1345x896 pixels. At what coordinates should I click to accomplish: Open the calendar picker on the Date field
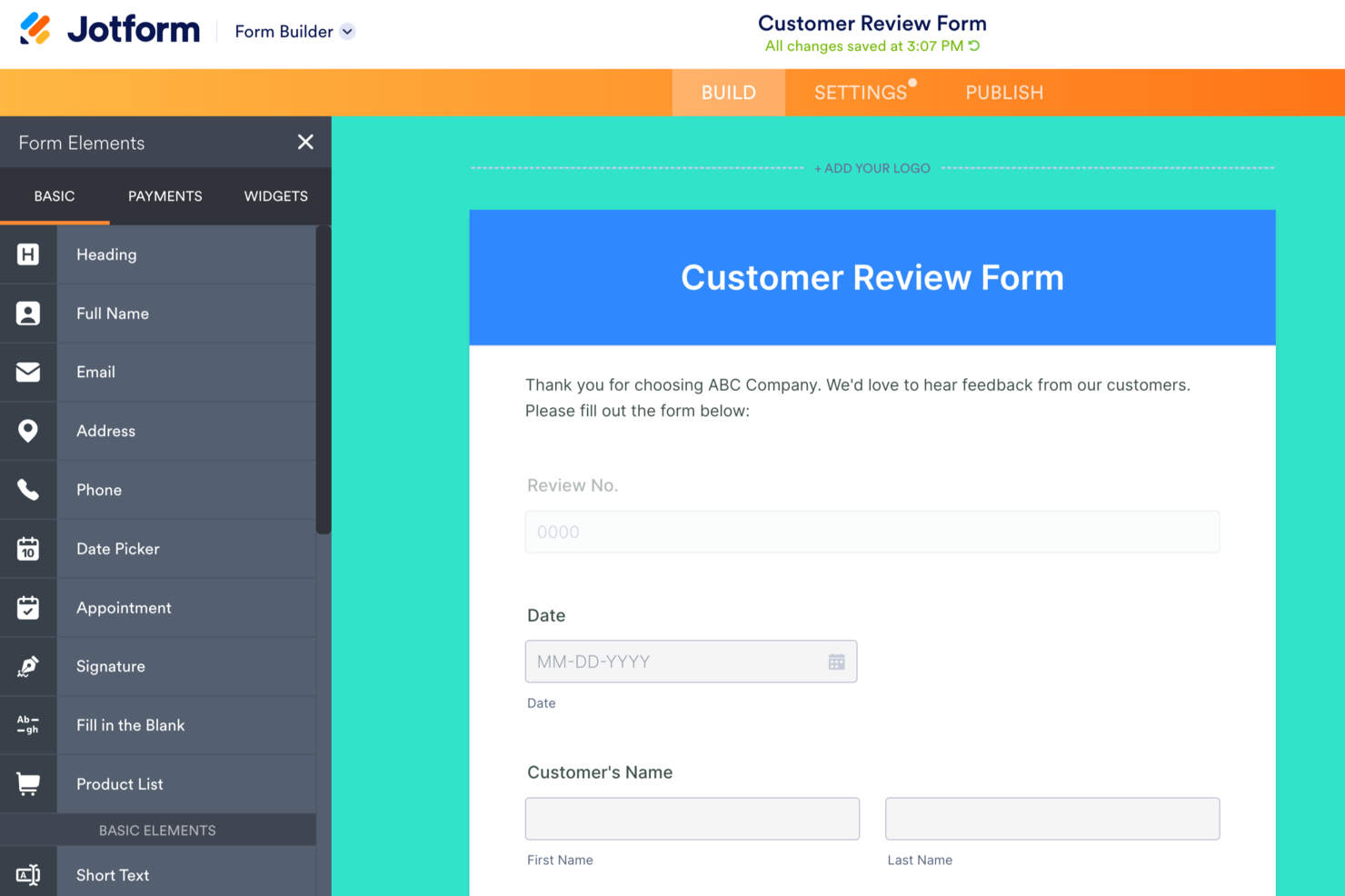836,662
